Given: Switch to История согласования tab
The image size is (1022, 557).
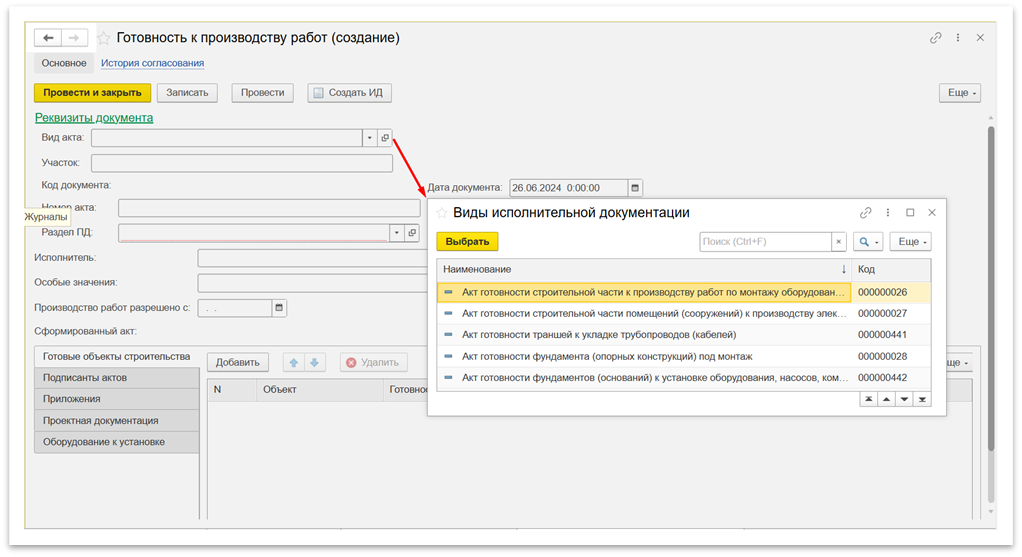Looking at the screenshot, I should pyautogui.click(x=152, y=63).
